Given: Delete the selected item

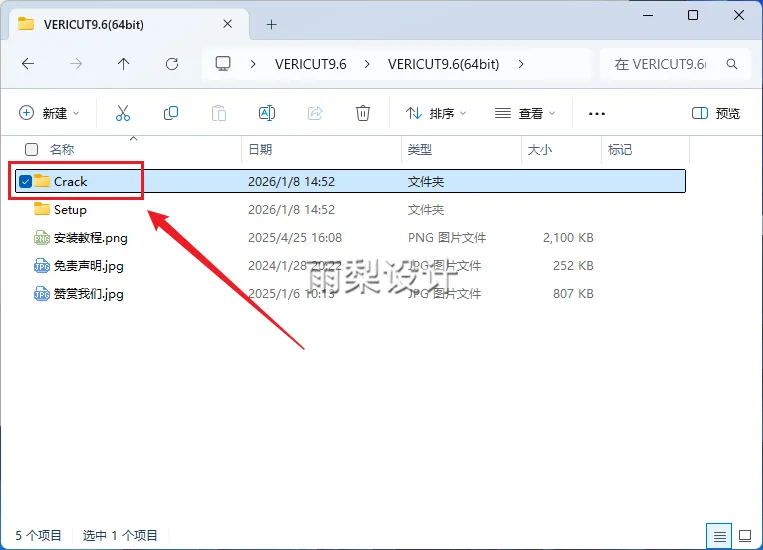Looking at the screenshot, I should coord(363,113).
